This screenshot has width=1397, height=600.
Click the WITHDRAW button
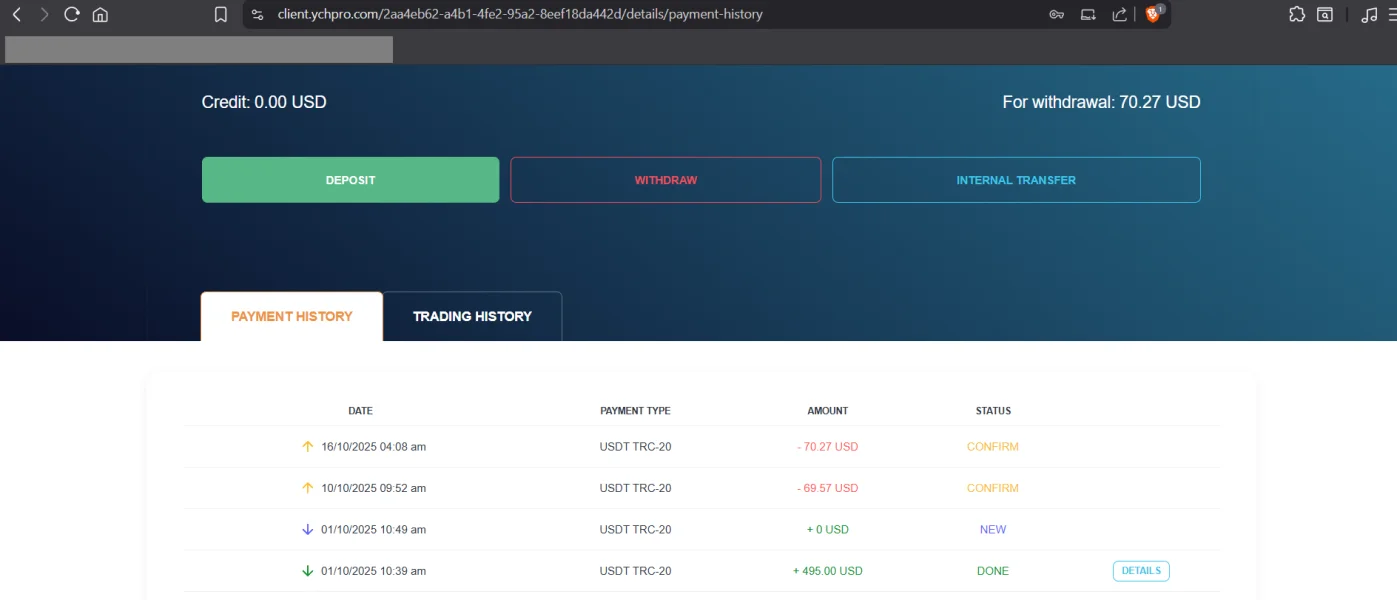point(665,180)
